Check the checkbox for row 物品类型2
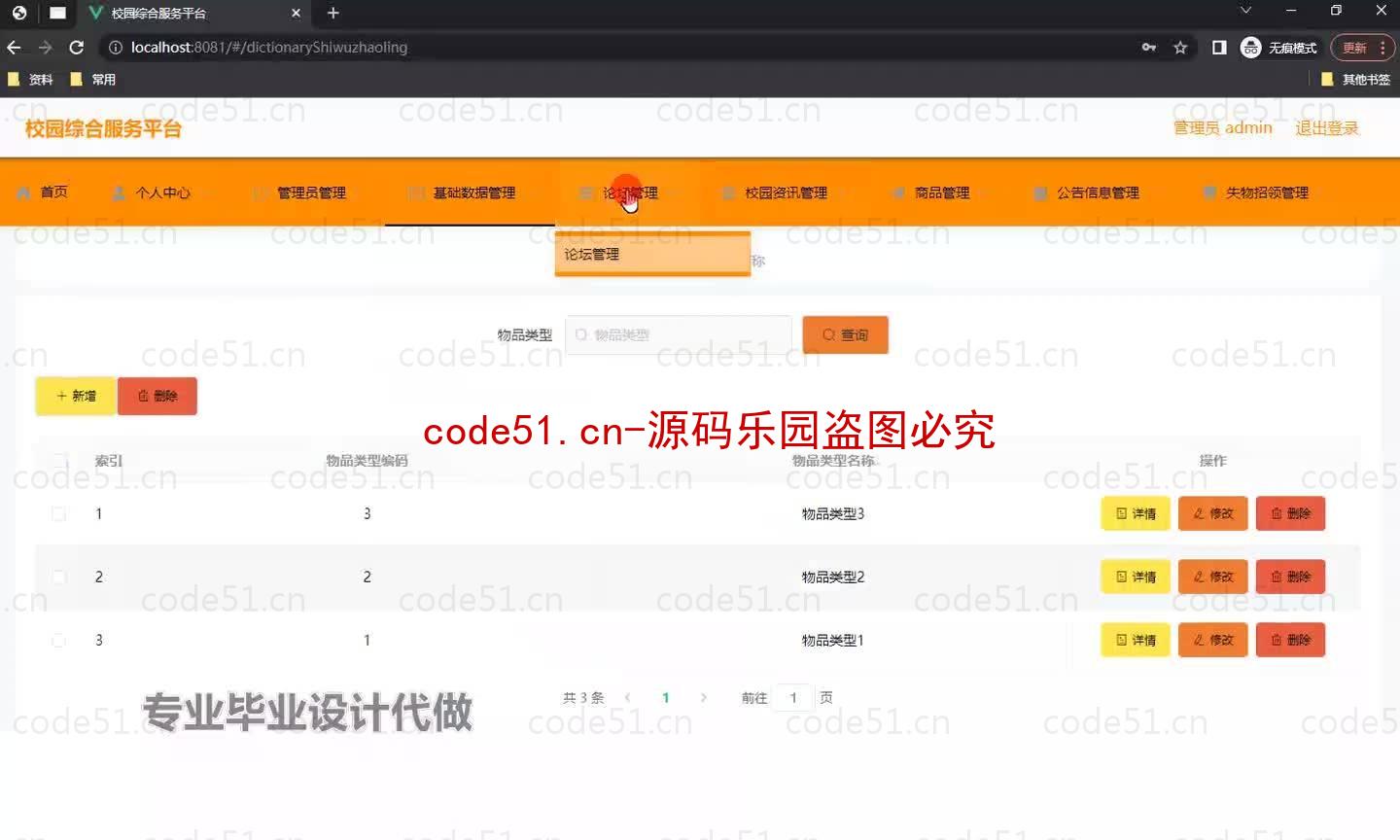This screenshot has width=1400, height=840. coord(58,577)
